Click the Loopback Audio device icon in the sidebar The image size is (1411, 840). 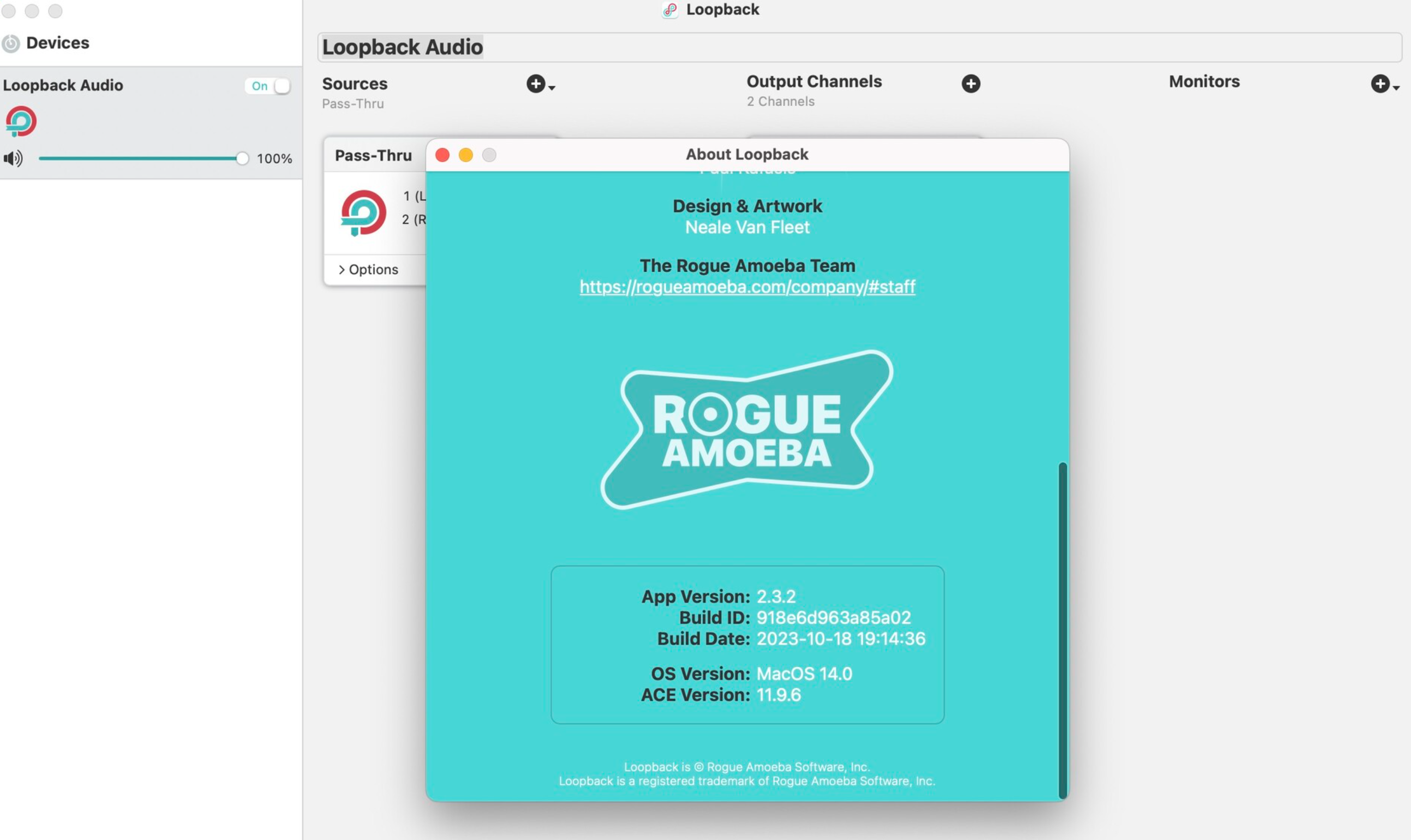coord(21,122)
